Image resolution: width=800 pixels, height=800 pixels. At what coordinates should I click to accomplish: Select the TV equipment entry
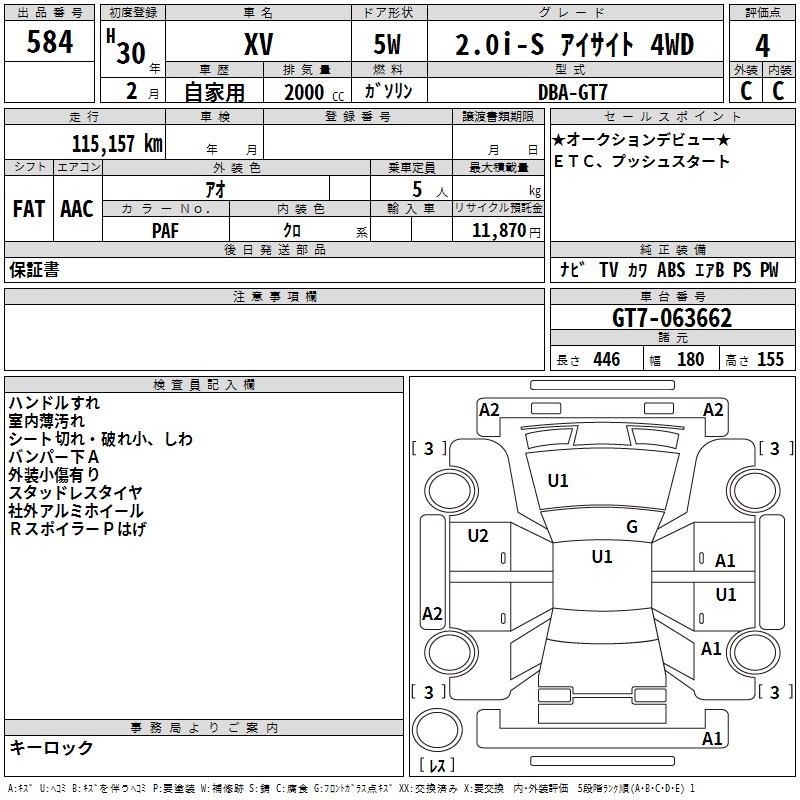click(609, 269)
